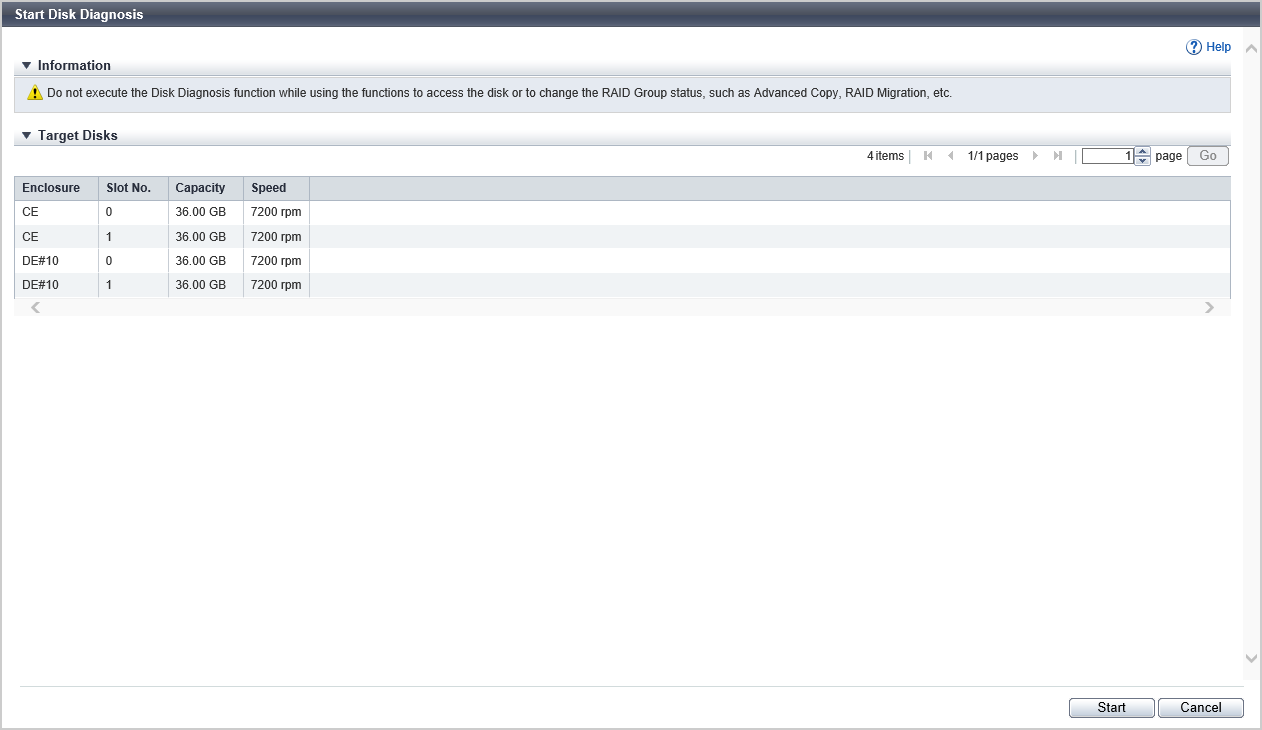
Task: Sort by the Capacity column header
Action: coord(200,188)
